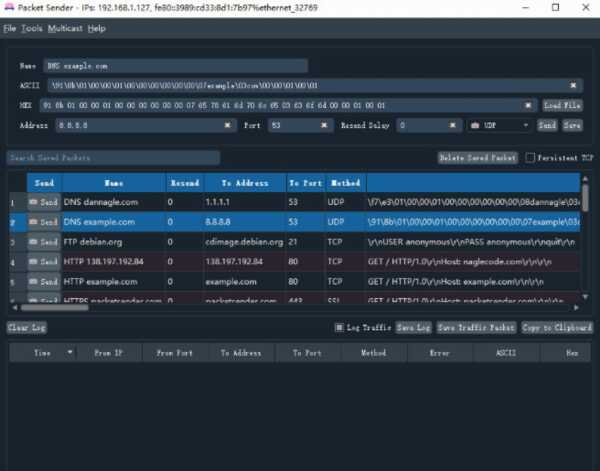Clear the ASCII field with its X icon
Viewport: 600px width, 471px height.
point(573,85)
